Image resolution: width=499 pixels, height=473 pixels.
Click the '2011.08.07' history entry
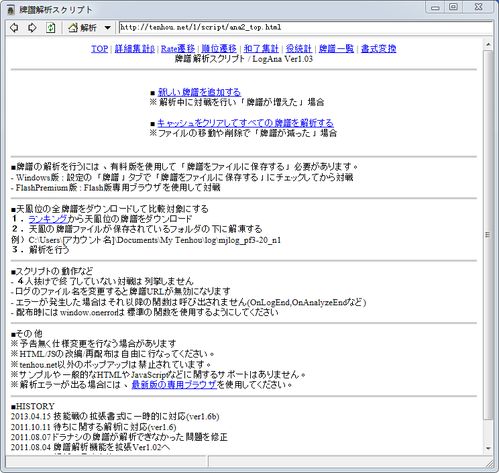point(119,437)
